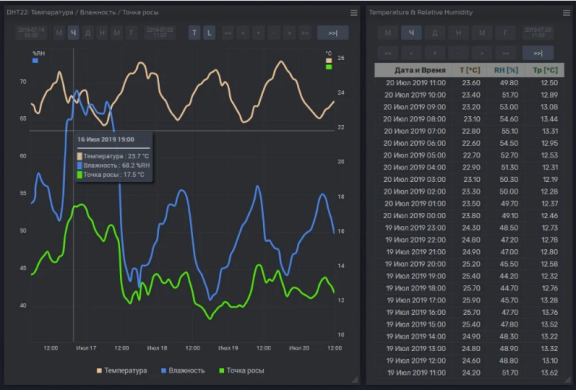Click Июл 18 label on chart time axis
The image size is (576, 390).
click(x=157, y=348)
